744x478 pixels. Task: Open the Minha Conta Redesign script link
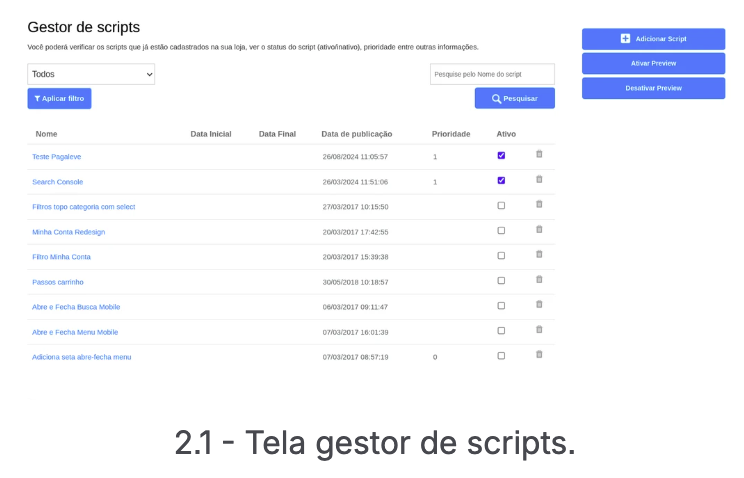(69, 232)
